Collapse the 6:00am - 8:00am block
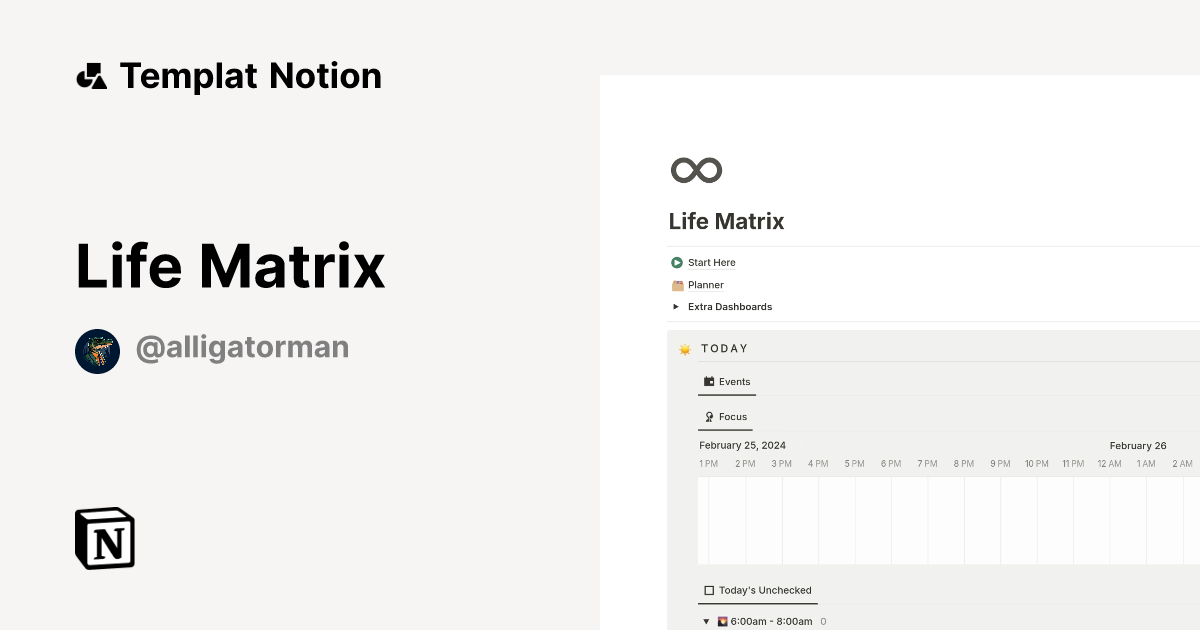This screenshot has height=630, width=1200. pyautogui.click(x=706, y=621)
